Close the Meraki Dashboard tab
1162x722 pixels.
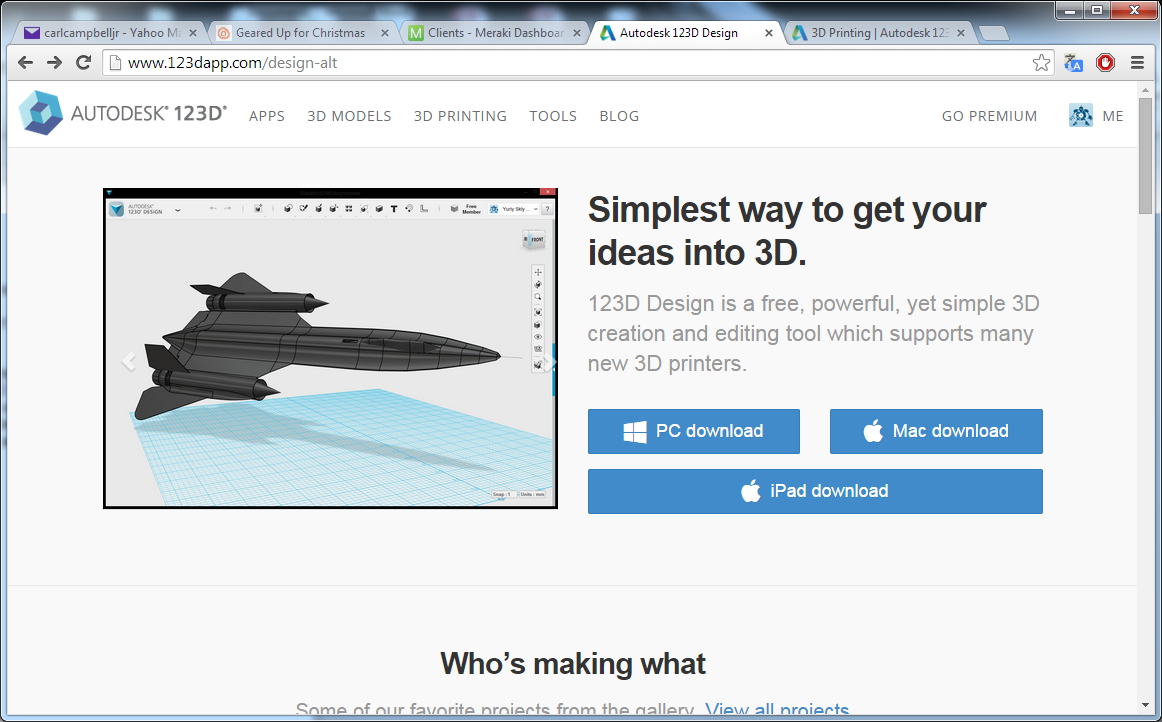[577, 33]
